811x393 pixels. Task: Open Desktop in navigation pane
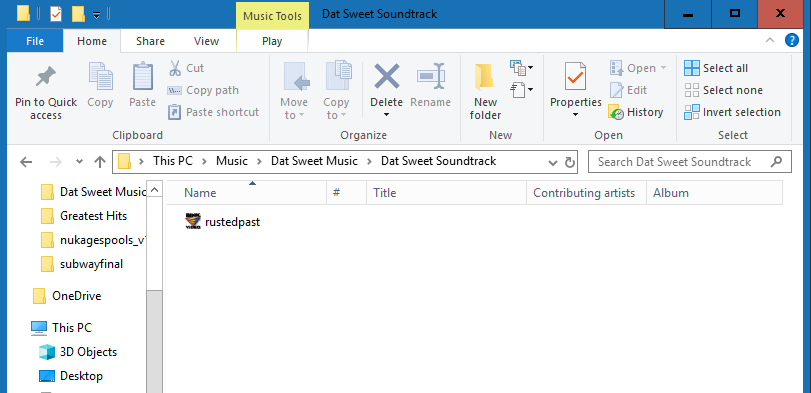[71, 376]
